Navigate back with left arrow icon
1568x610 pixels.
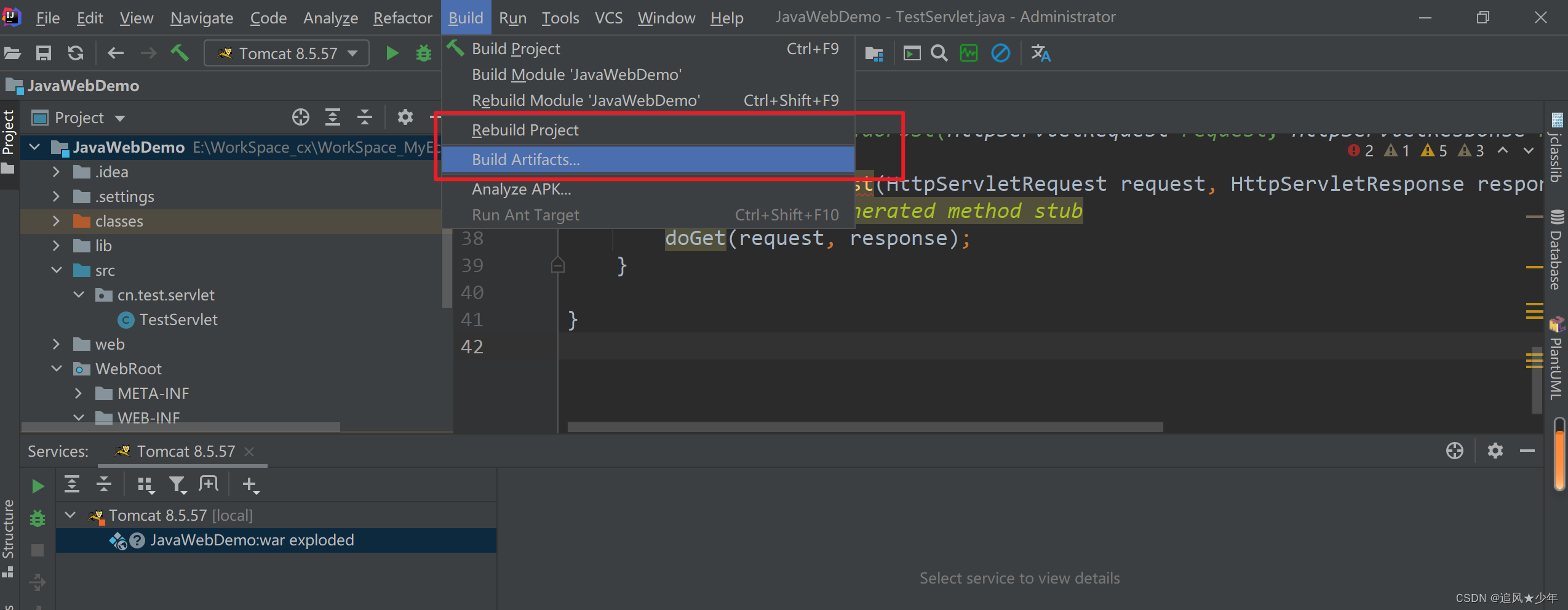pos(116,54)
